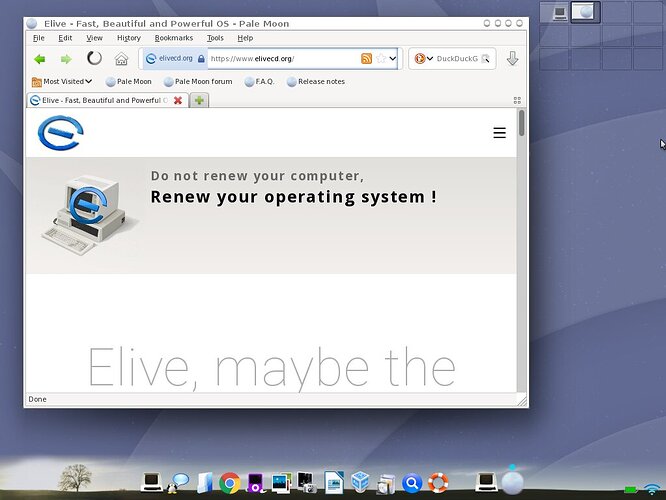The height and width of the screenshot is (500, 666).
Task: Go forward with the green right arrow
Action: click(66, 59)
